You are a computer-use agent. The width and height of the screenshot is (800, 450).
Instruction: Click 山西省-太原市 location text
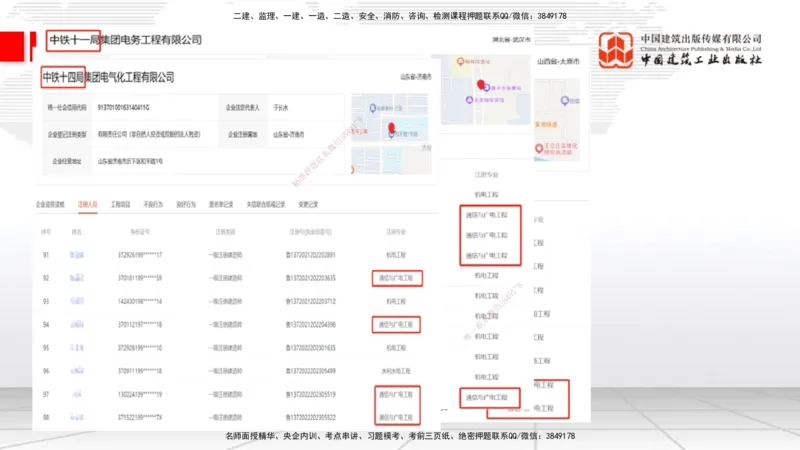click(558, 61)
